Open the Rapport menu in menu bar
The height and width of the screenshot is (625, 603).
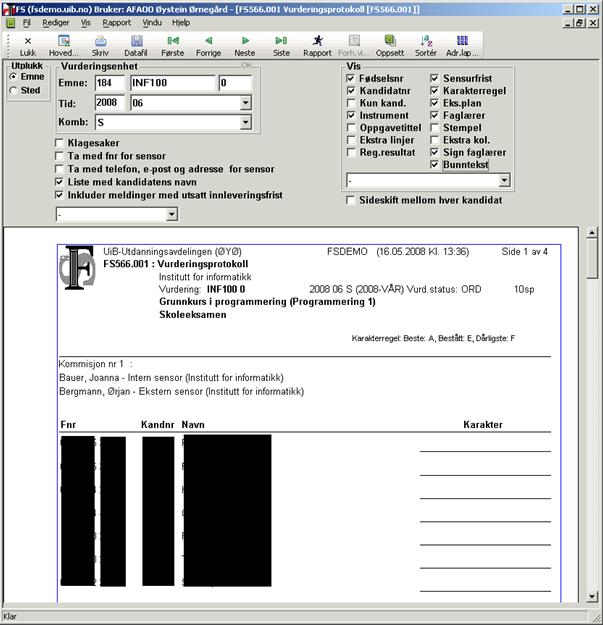point(117,23)
